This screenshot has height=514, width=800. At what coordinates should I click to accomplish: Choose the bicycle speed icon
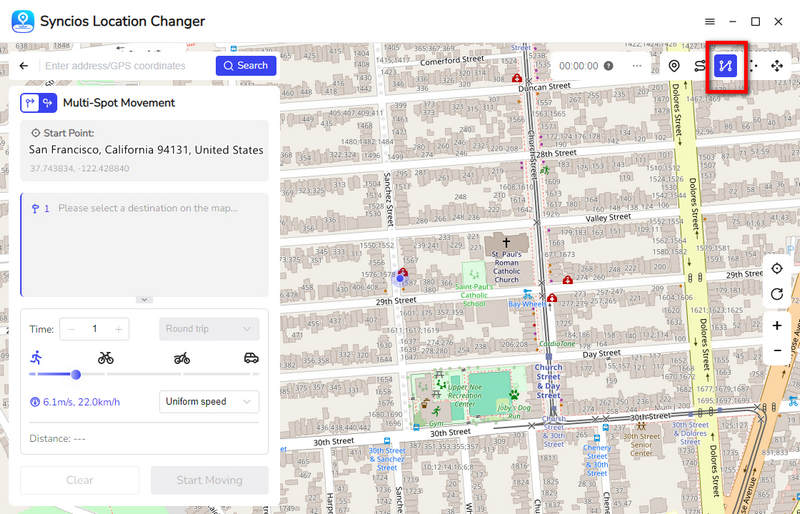tap(106, 357)
